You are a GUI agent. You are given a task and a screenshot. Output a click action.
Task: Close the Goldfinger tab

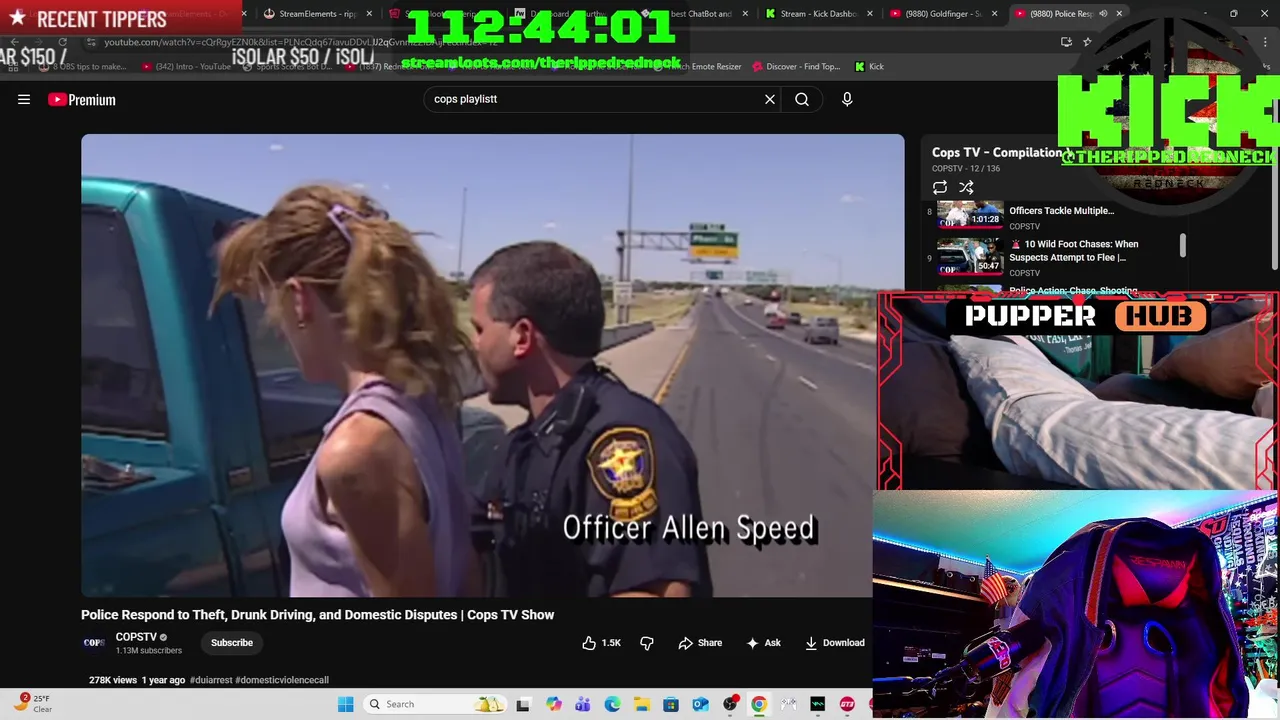tap(995, 14)
